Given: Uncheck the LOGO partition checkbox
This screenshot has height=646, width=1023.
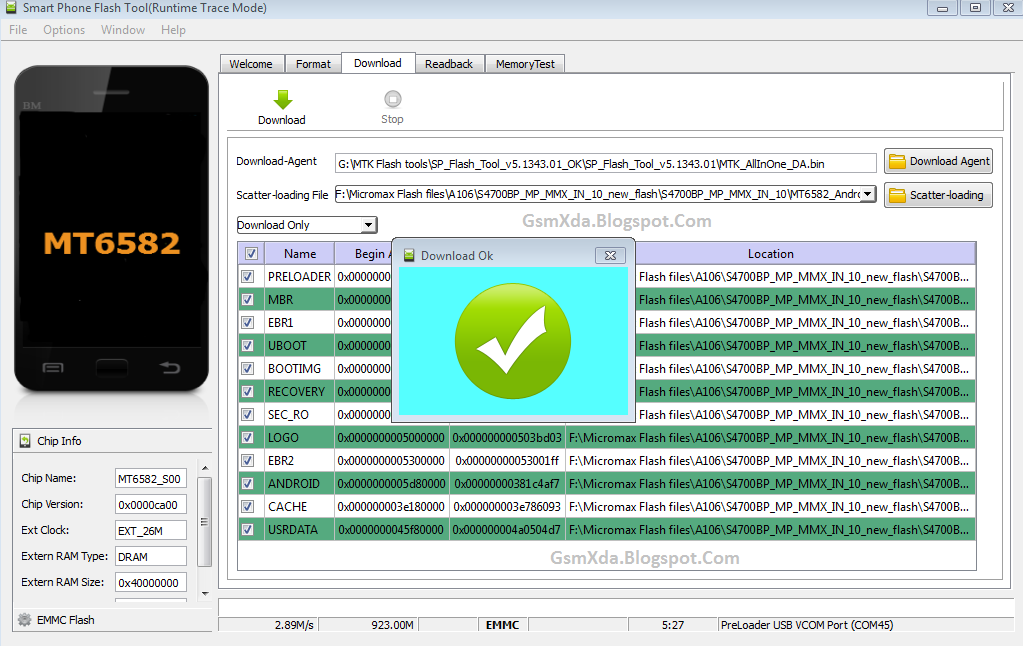Looking at the screenshot, I should coord(248,438).
